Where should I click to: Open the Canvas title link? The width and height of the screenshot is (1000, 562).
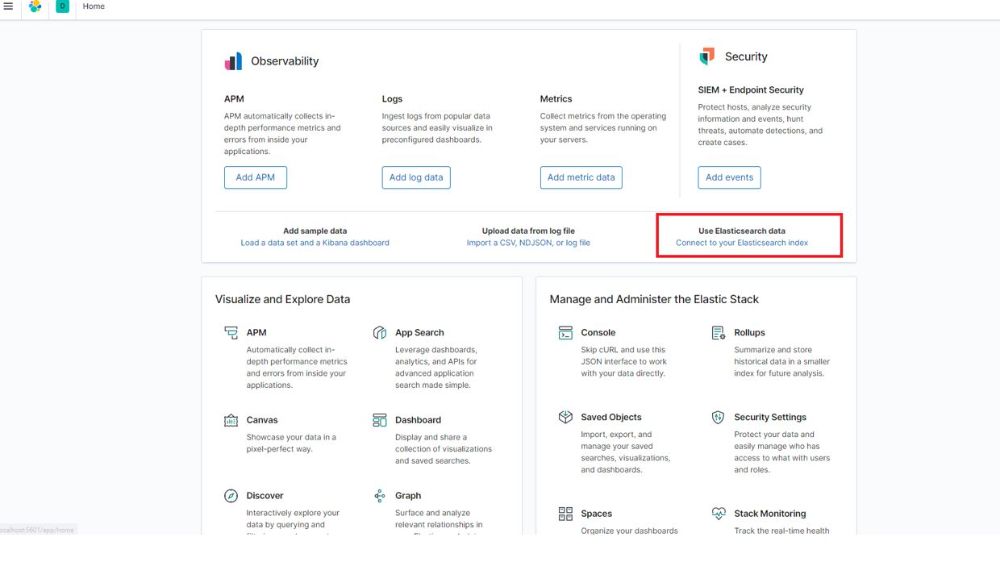point(261,420)
